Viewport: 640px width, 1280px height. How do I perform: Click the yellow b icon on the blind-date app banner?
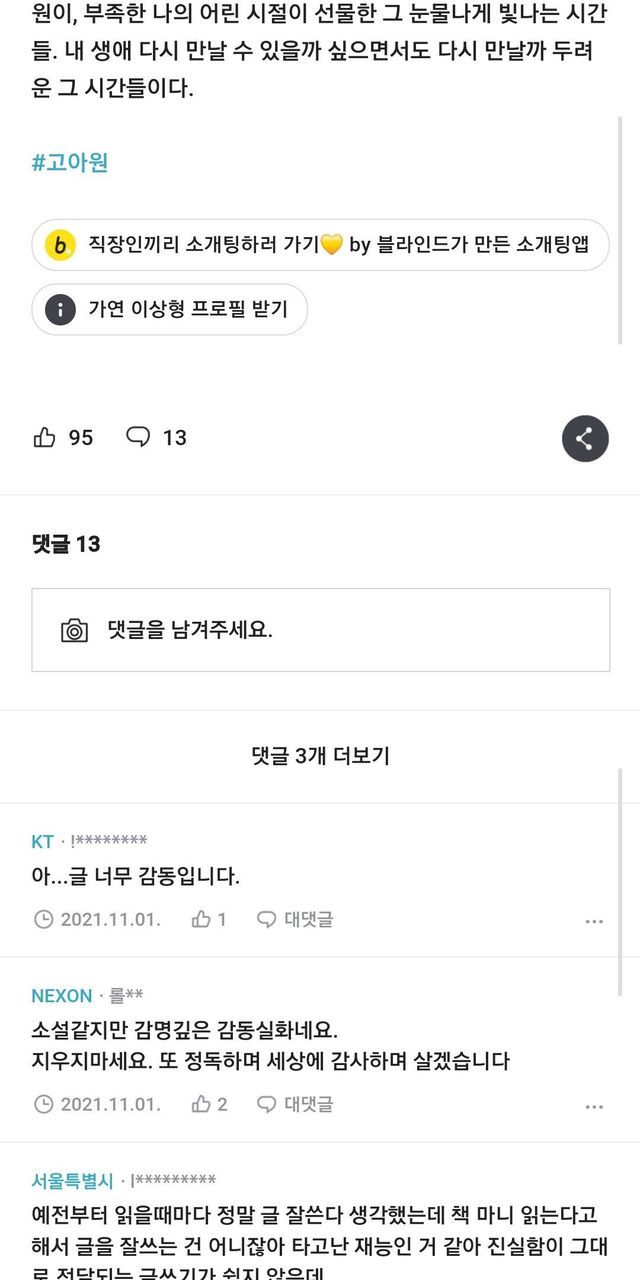point(61,245)
